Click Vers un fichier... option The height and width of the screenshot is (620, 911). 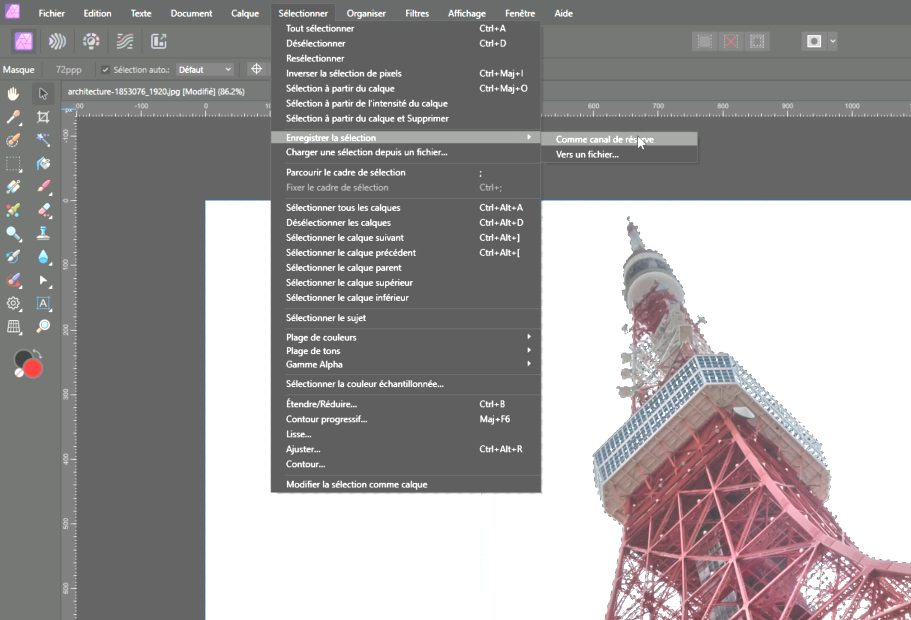point(587,155)
